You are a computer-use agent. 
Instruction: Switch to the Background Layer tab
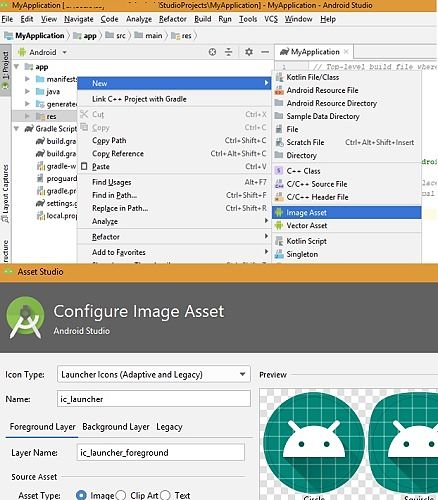tap(116, 427)
